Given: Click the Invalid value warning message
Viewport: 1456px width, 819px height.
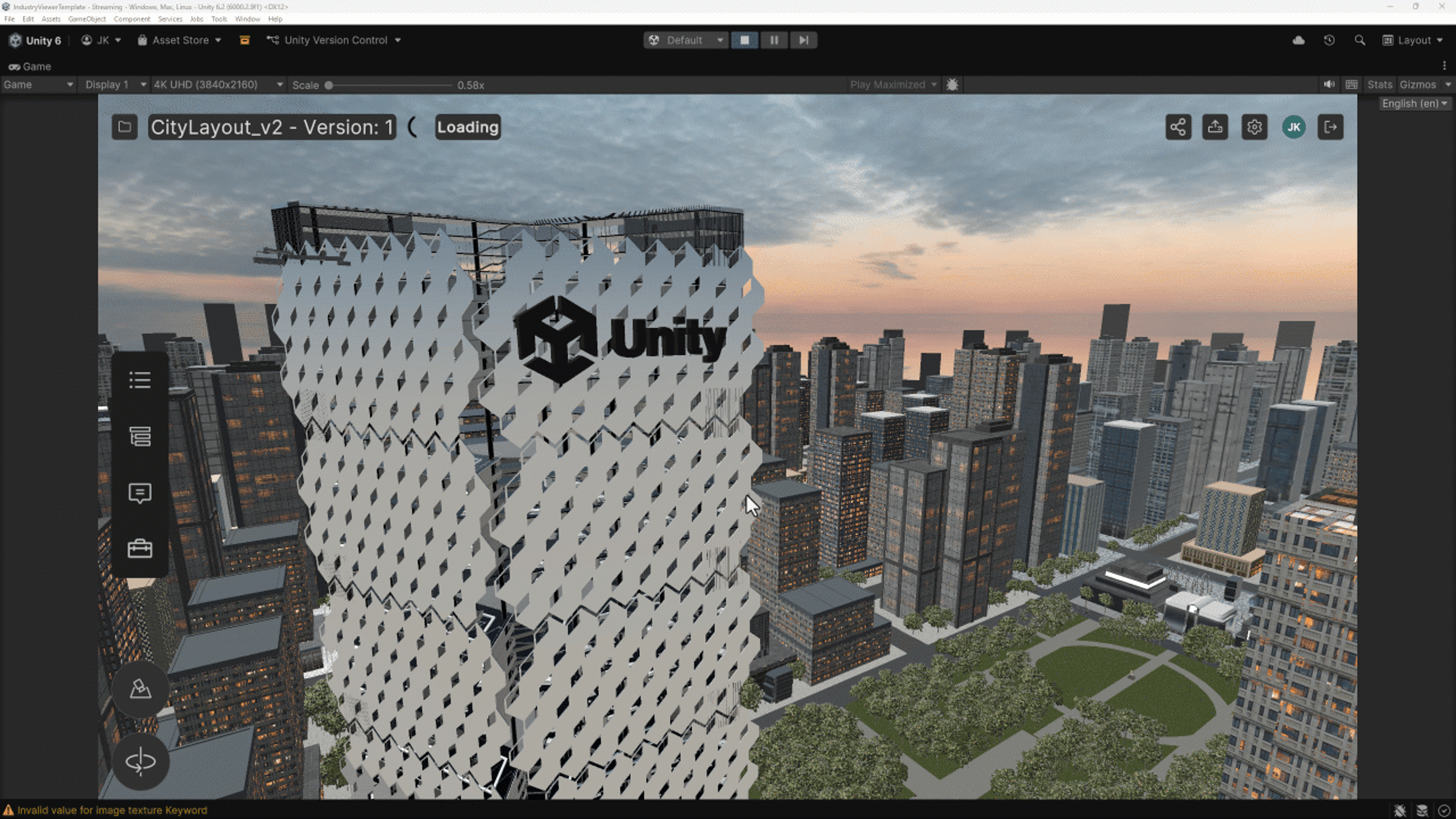Looking at the screenshot, I should click(x=112, y=810).
